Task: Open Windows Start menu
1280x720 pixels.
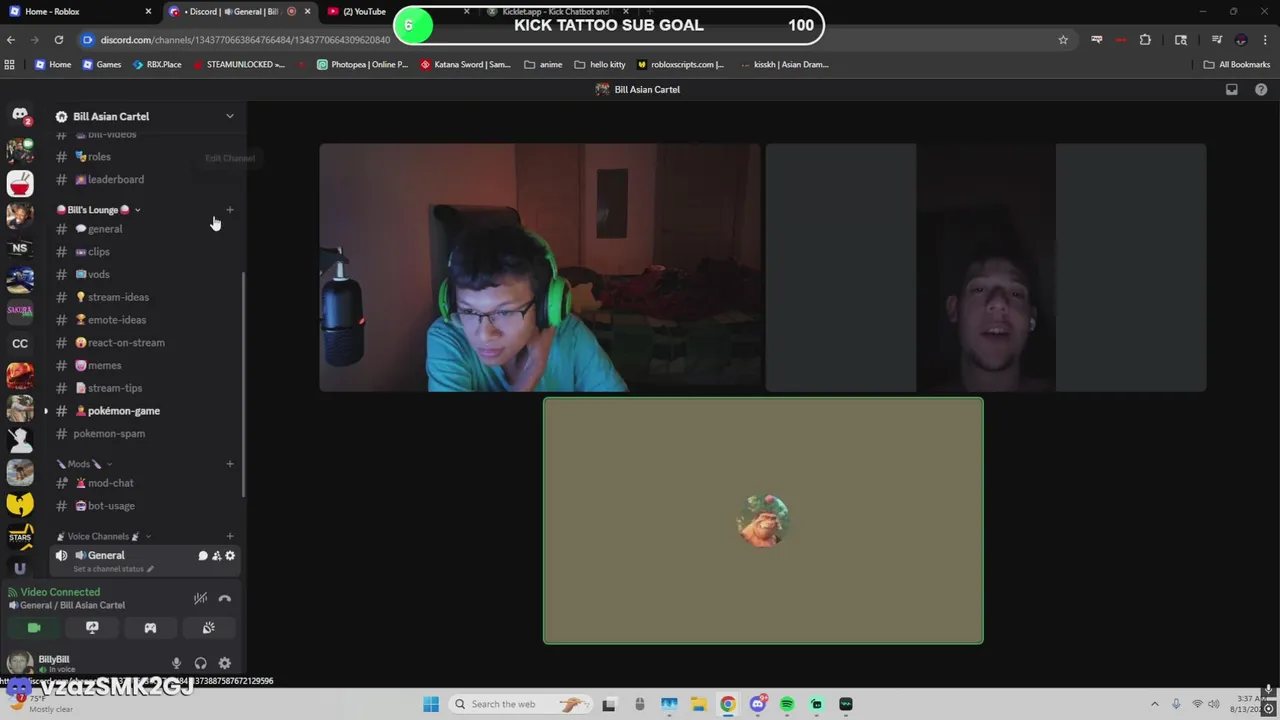Action: click(x=431, y=704)
